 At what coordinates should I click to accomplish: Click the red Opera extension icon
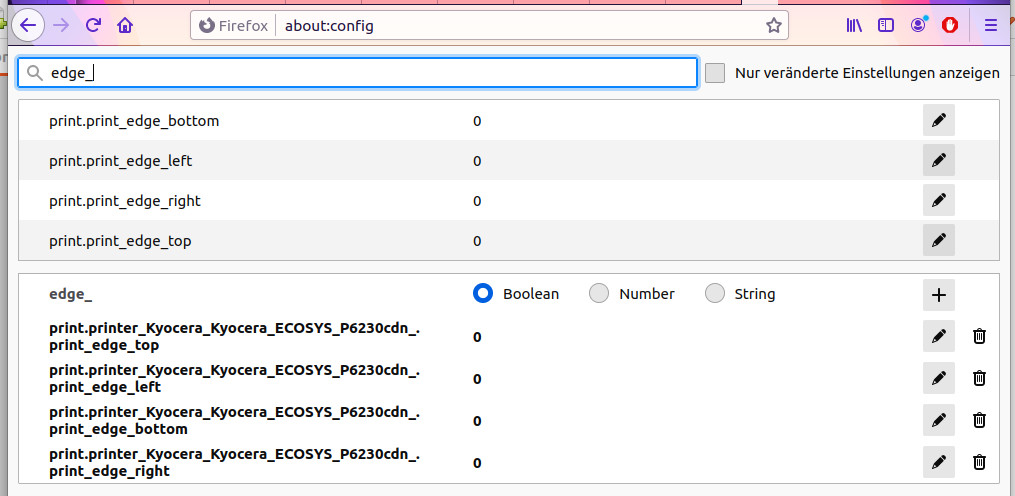pyautogui.click(x=950, y=26)
